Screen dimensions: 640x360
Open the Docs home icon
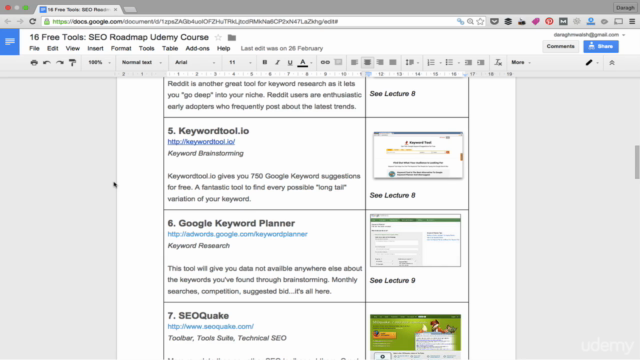10,42
